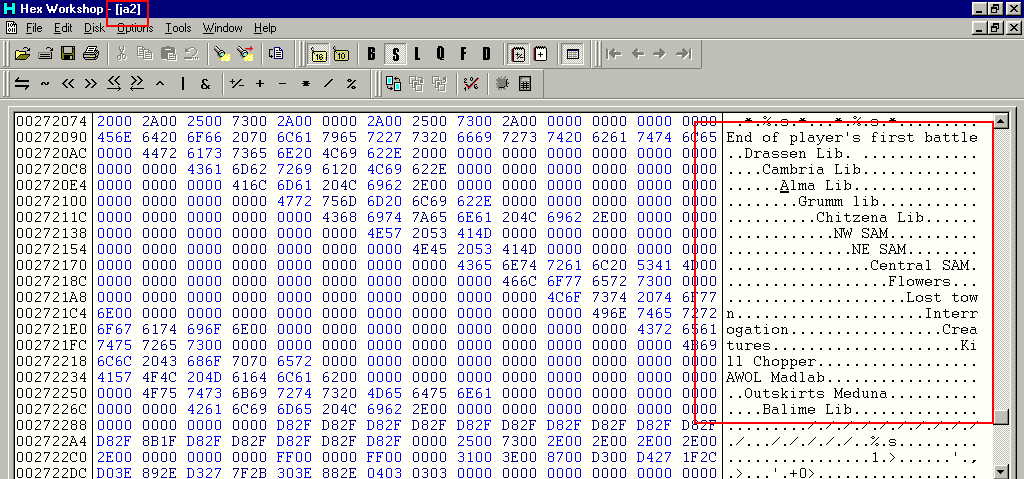This screenshot has width=1024, height=479.
Task: Switch offsets to hexadecimal with the 16 button
Action: click(319, 54)
